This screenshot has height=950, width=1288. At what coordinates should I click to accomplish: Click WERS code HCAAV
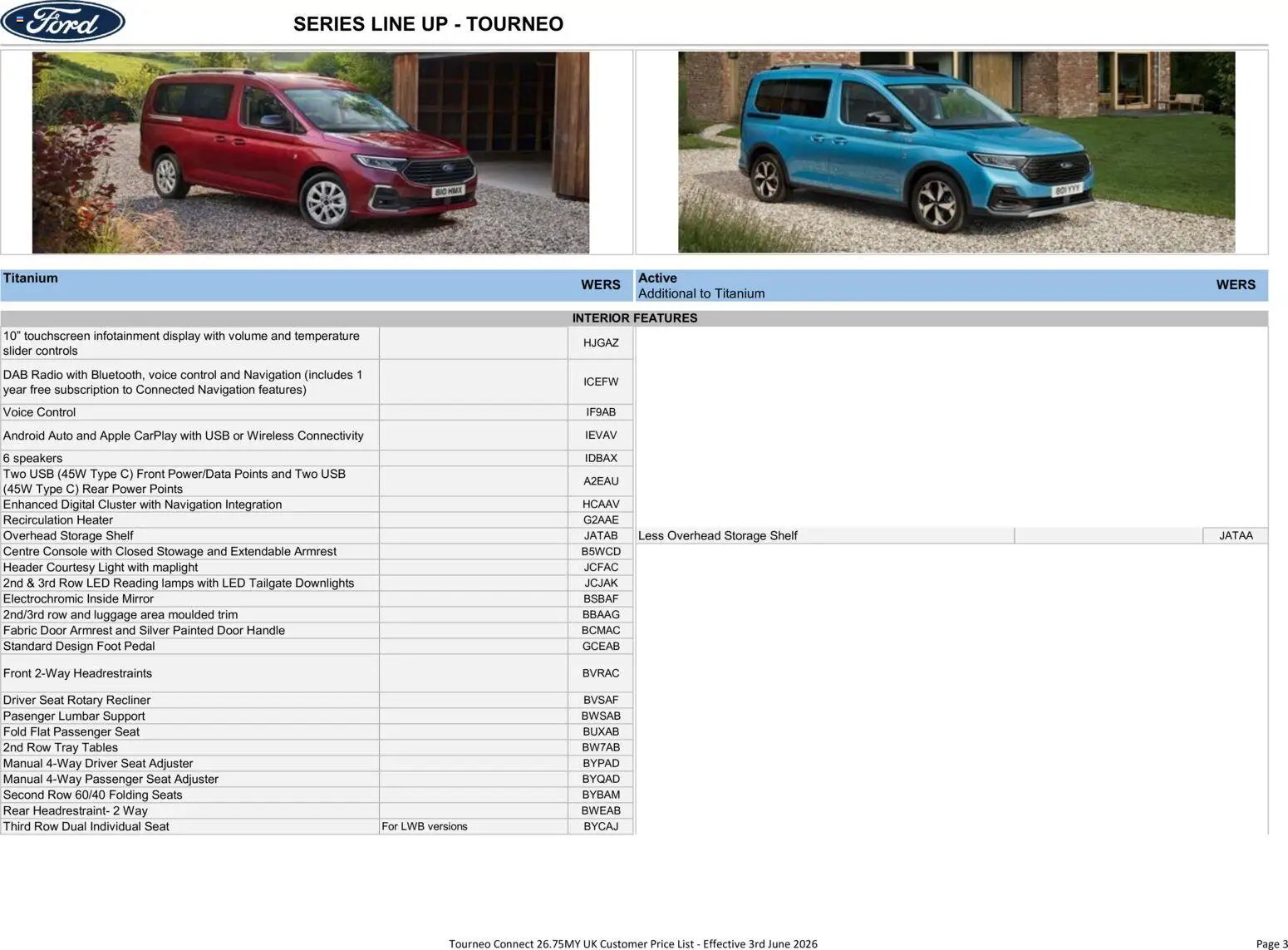(x=601, y=505)
